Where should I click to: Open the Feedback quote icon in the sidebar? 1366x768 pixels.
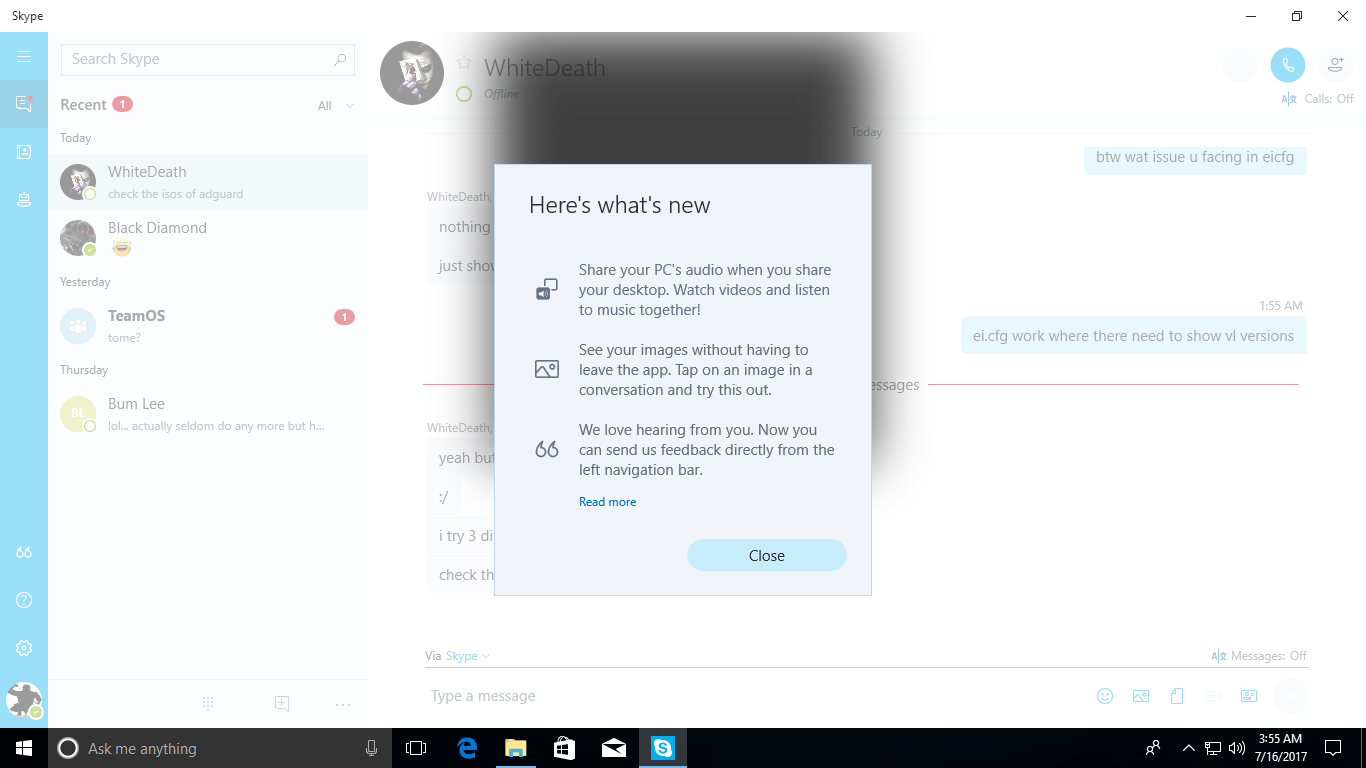(24, 552)
